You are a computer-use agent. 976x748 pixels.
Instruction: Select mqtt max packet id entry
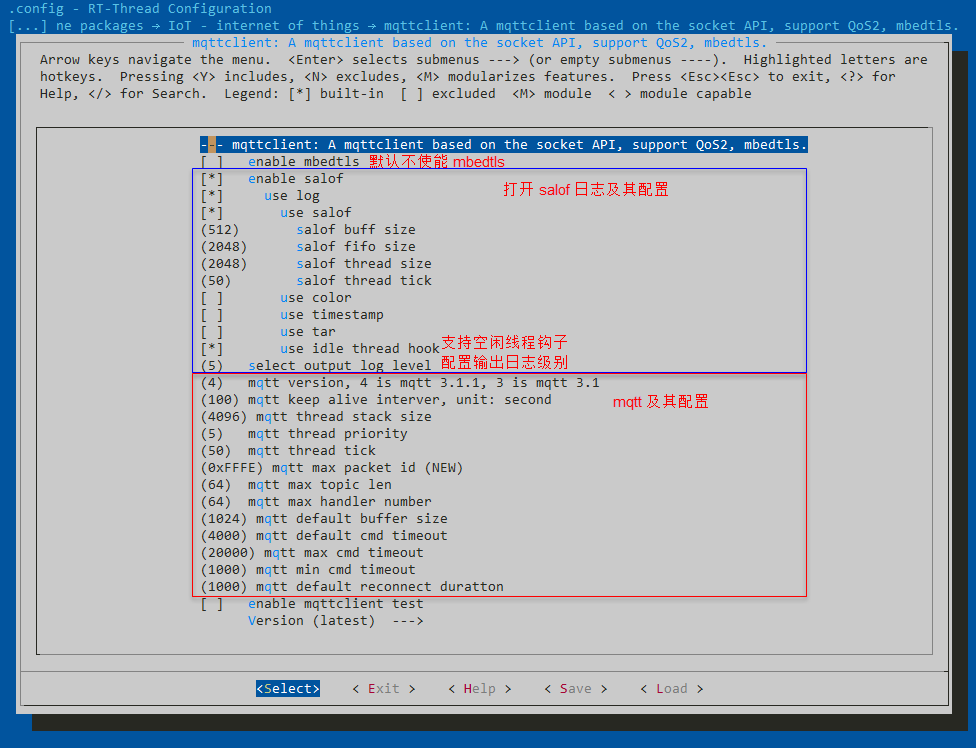point(332,468)
